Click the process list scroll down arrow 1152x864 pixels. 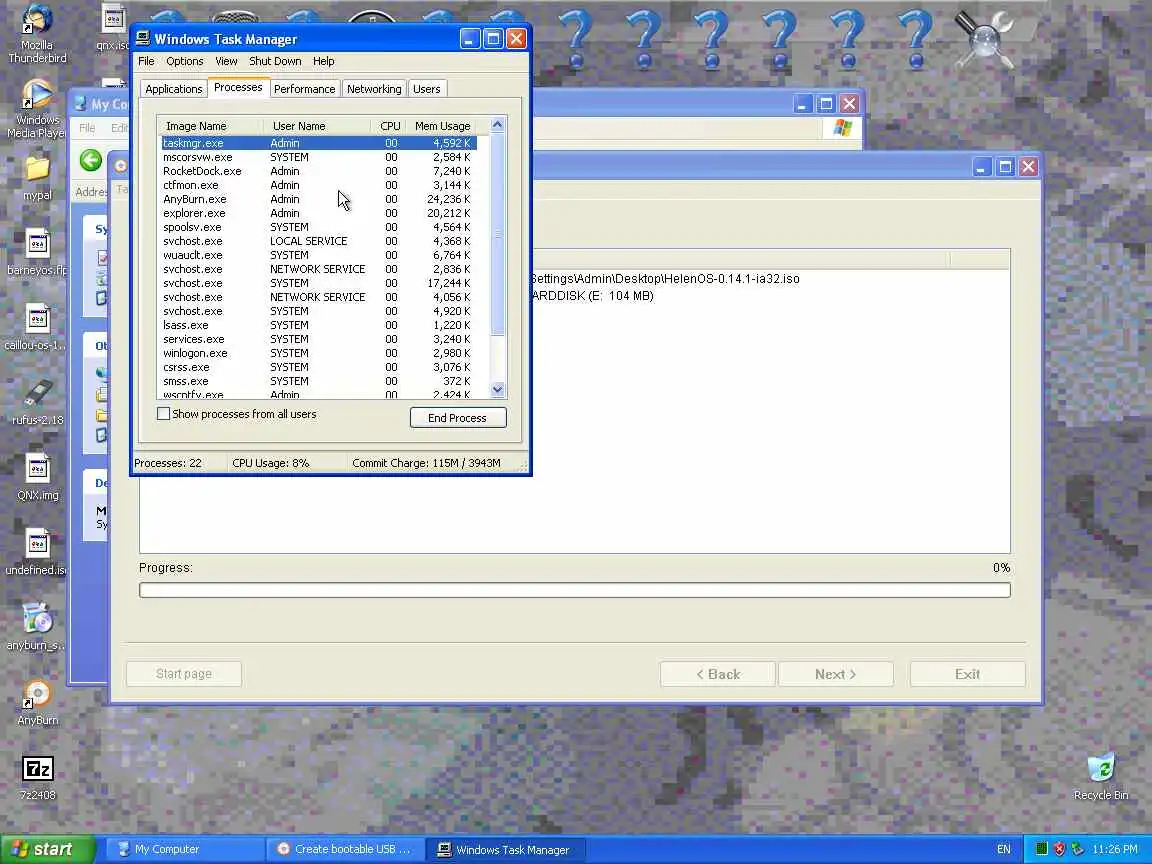click(x=497, y=389)
